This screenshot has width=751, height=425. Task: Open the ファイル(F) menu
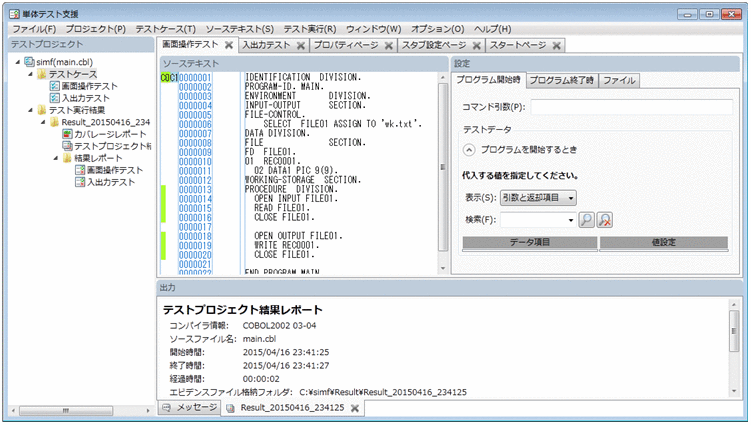point(34,29)
